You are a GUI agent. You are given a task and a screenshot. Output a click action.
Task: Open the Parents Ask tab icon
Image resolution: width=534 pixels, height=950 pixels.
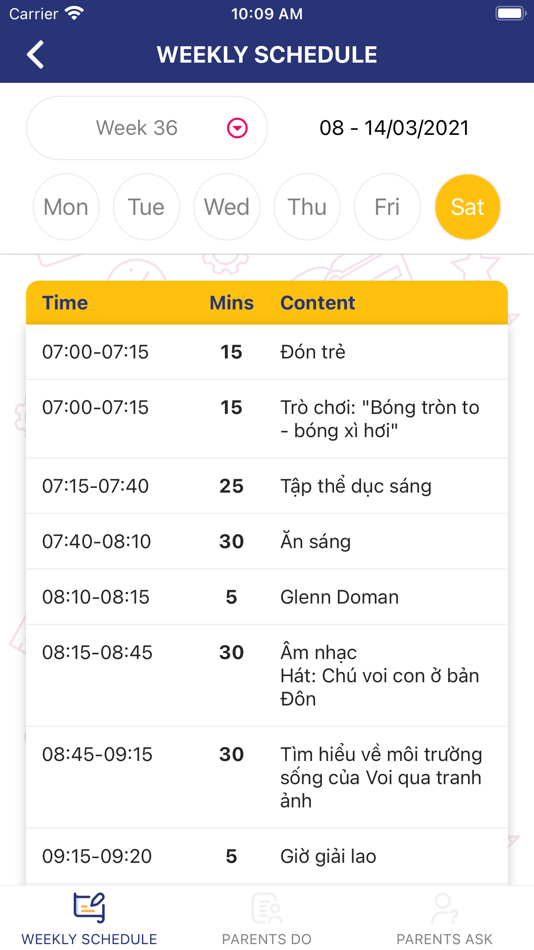(x=444, y=908)
